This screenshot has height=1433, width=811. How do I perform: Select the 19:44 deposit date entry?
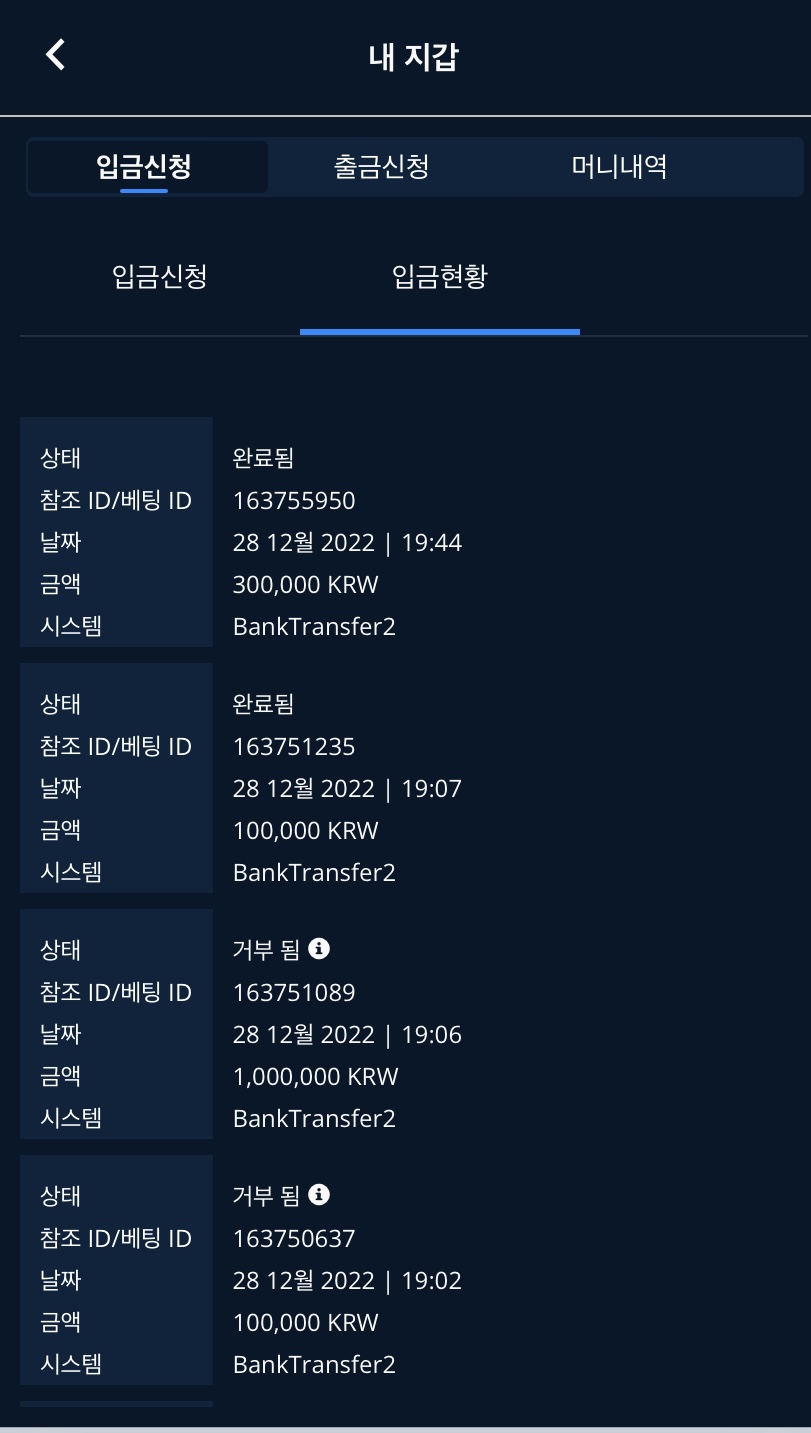pyautogui.click(x=347, y=542)
